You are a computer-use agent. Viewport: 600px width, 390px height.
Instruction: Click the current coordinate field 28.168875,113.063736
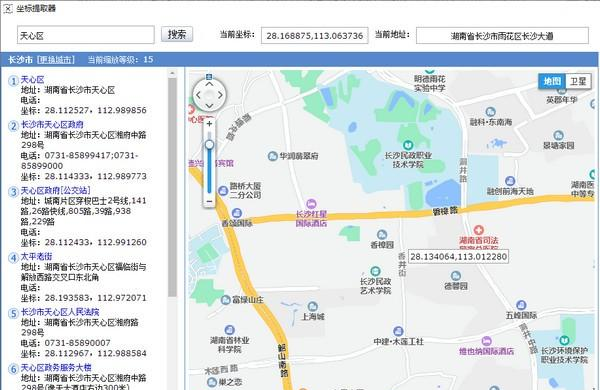(x=315, y=36)
